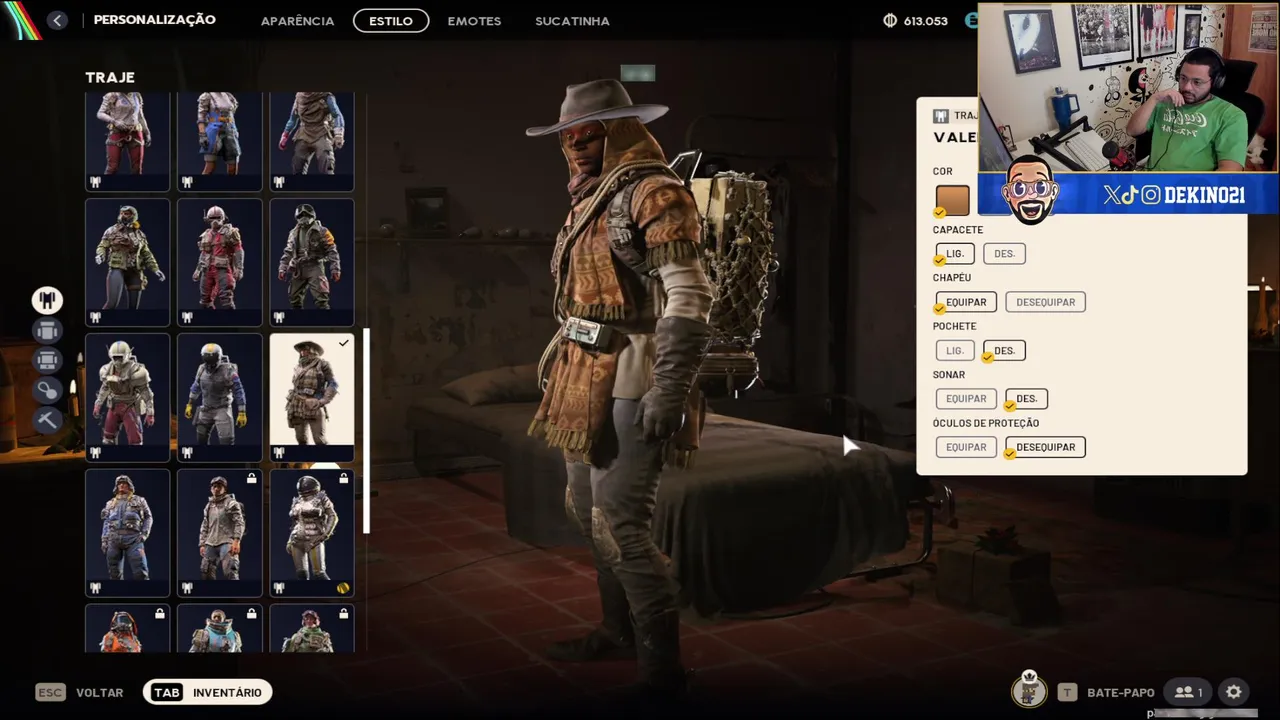The height and width of the screenshot is (720, 1280).
Task: Click the 613.053 currency balance
Action: pos(925,21)
